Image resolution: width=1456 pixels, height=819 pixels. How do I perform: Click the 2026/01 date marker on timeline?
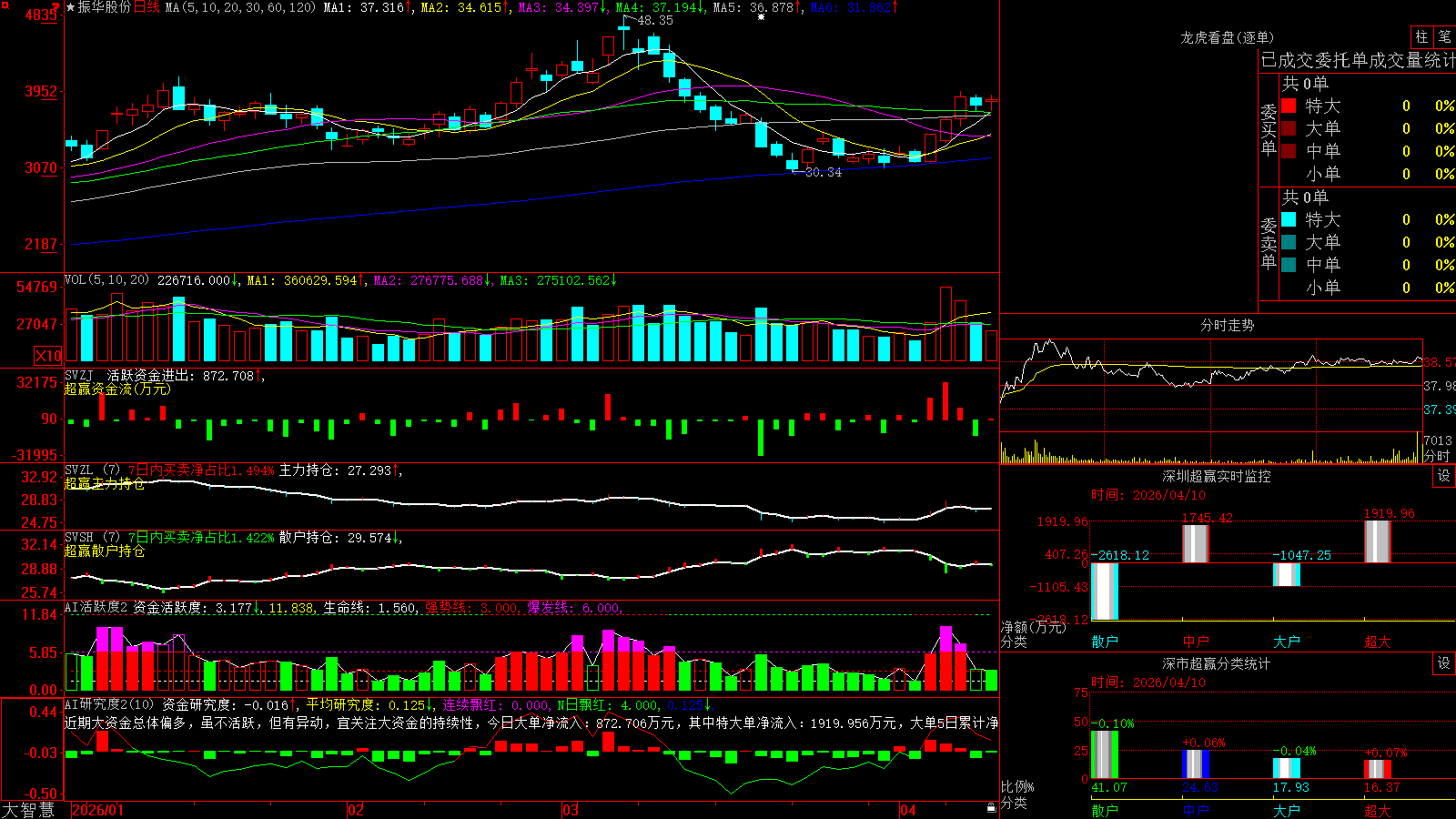click(98, 810)
